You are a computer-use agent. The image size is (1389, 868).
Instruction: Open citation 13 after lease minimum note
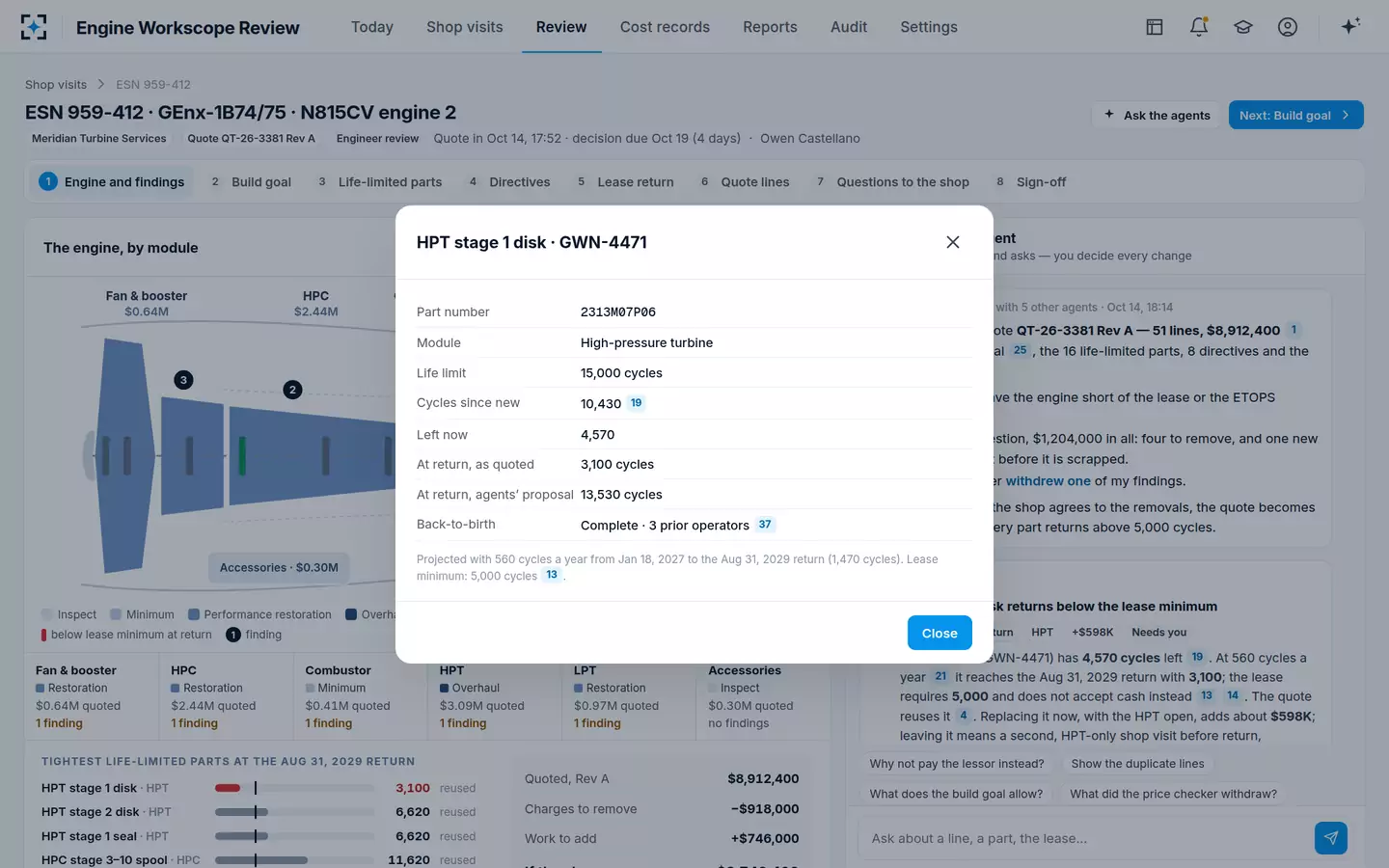pyautogui.click(x=552, y=575)
